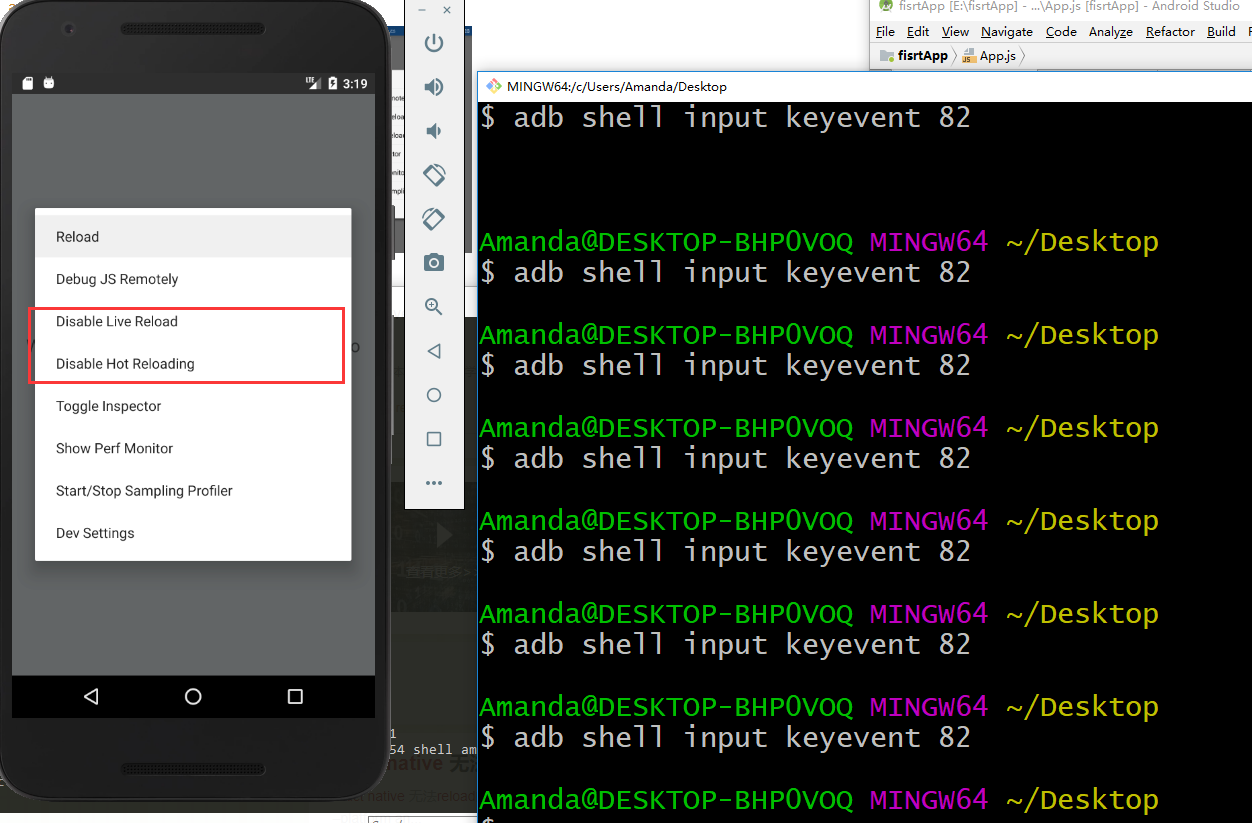This screenshot has width=1252, height=823.
Task: Take a screenshot with the camera icon
Action: pyautogui.click(x=434, y=263)
